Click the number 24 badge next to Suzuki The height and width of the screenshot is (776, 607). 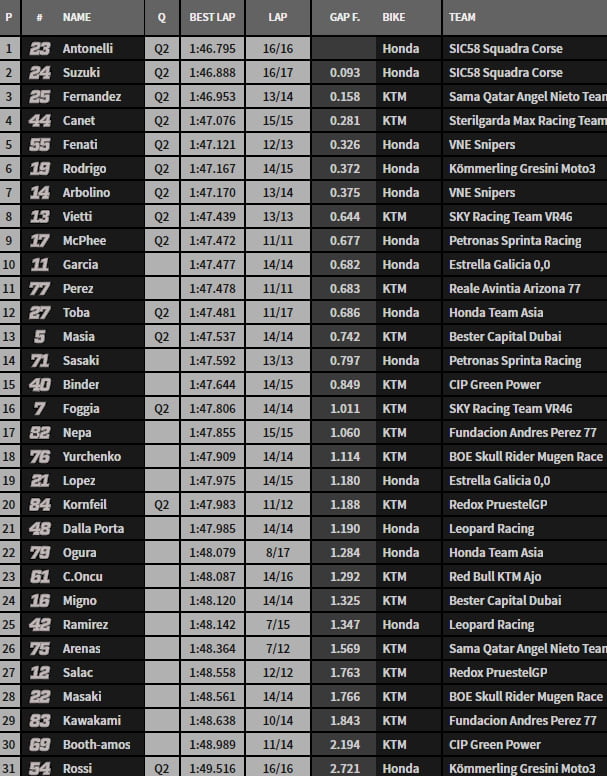coord(39,72)
